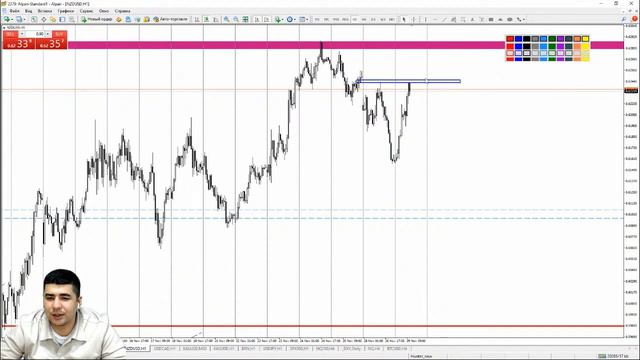This screenshot has width=640, height=360.
Task: Pick the first-row purple palette swatch
Action: (x=560, y=39)
